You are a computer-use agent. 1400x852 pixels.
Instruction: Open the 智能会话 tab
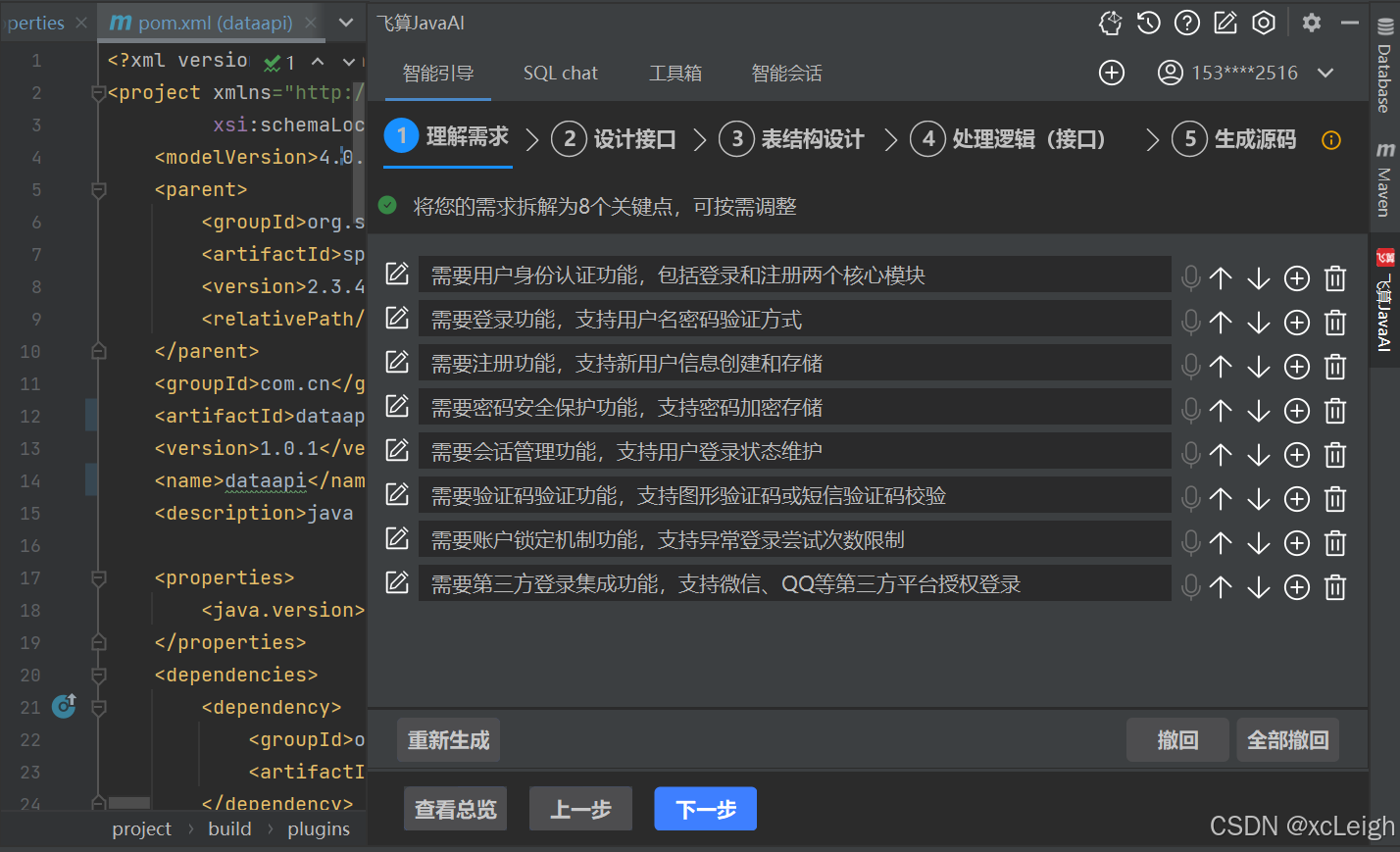(787, 74)
